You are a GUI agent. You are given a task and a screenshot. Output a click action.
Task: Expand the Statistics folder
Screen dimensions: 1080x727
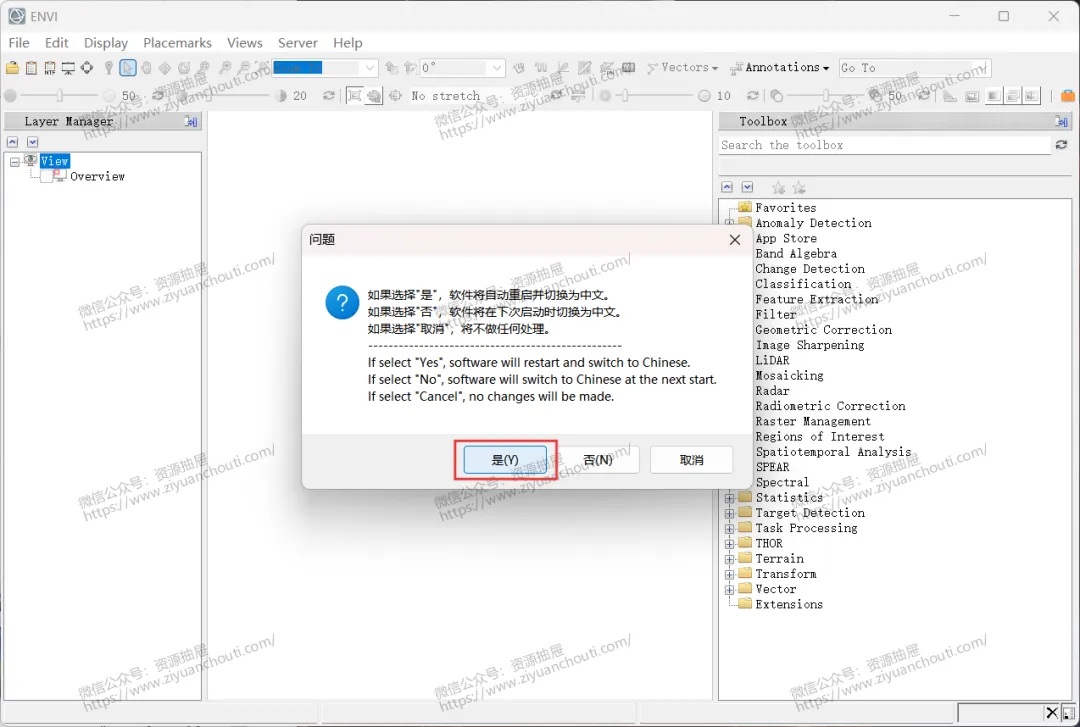point(729,498)
